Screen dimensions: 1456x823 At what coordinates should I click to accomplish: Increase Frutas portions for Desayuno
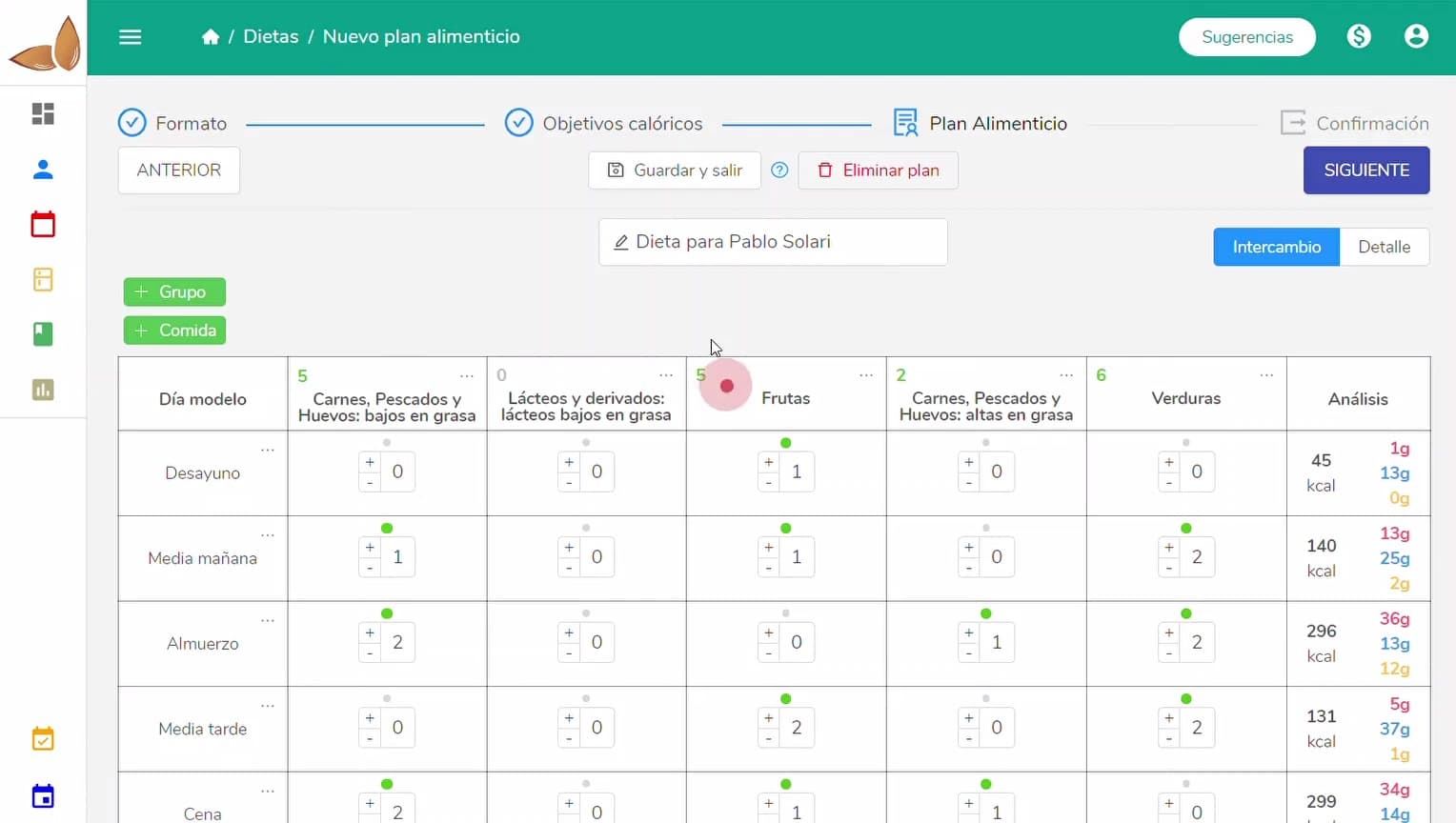coord(769,462)
